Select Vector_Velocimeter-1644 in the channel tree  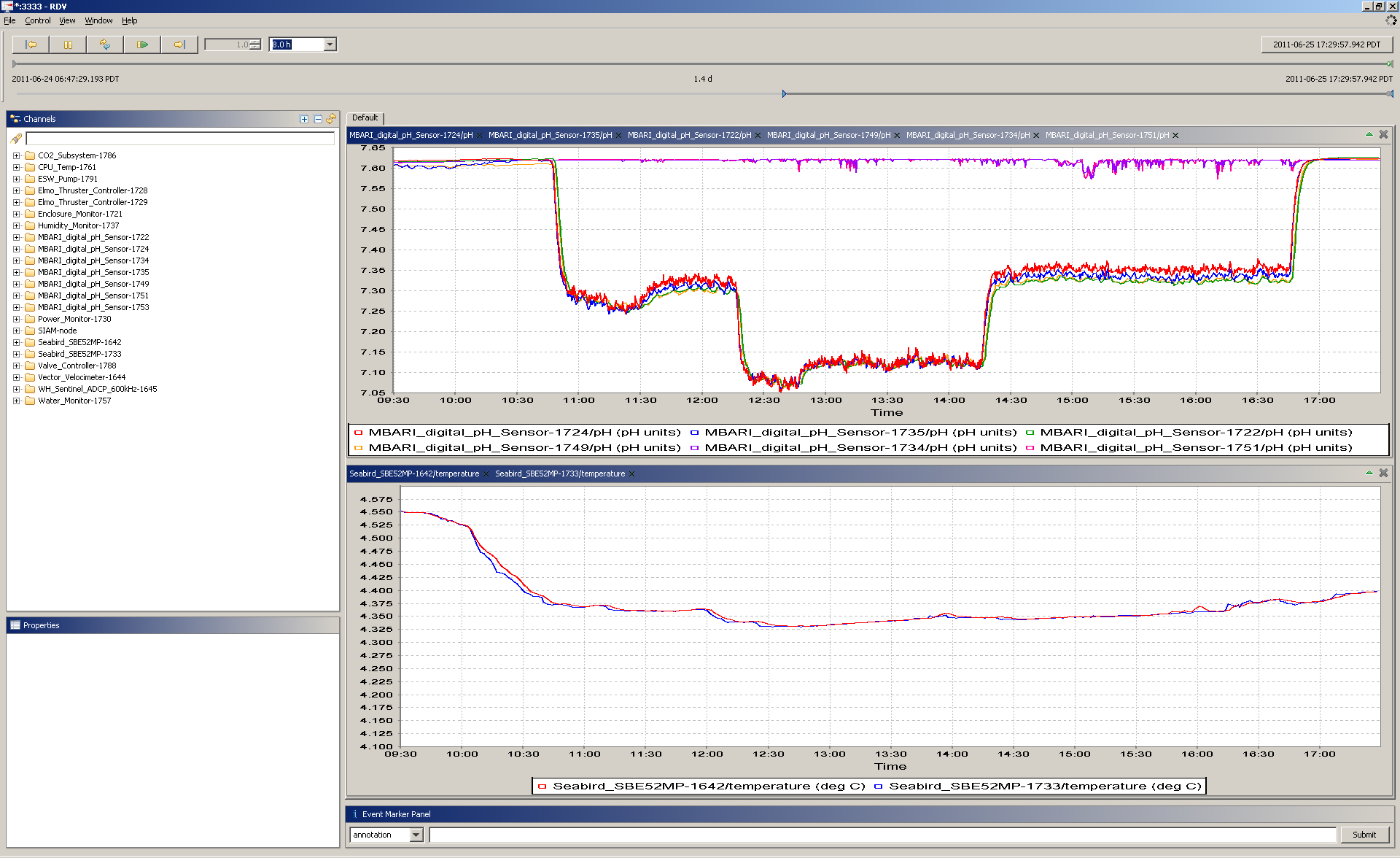click(82, 377)
